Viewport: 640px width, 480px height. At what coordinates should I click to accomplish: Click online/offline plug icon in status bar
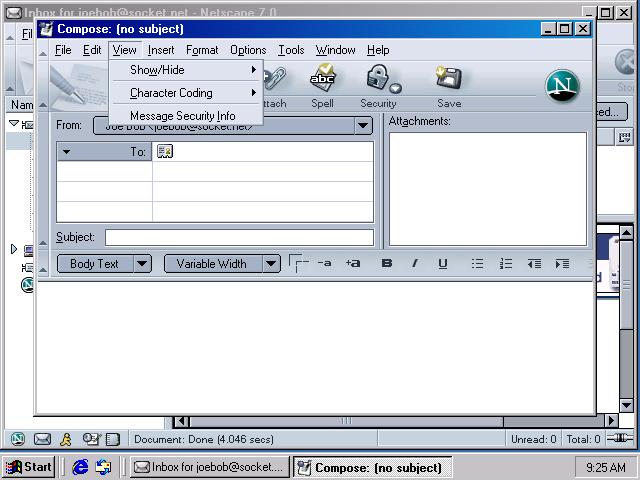[620, 438]
